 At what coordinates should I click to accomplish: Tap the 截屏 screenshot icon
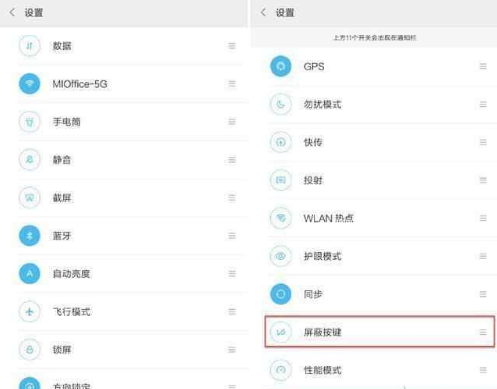click(x=30, y=198)
